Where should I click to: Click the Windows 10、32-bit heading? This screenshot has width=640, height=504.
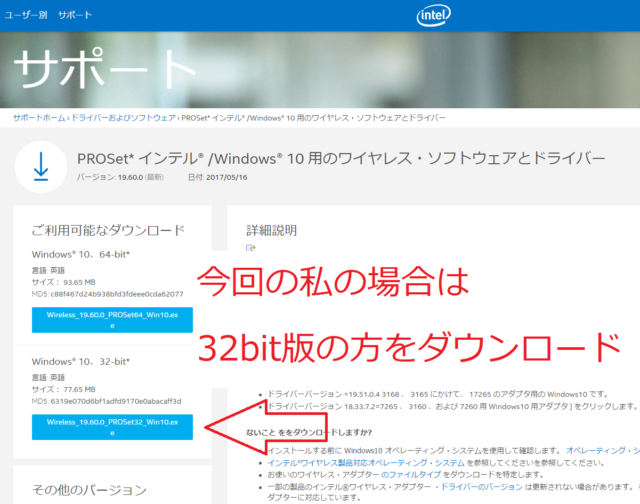pos(81,362)
